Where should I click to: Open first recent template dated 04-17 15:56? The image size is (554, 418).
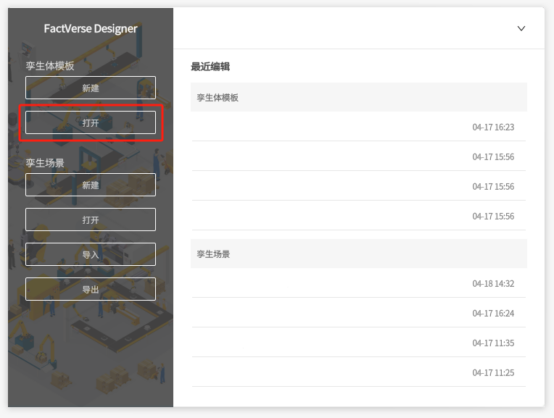point(359,157)
